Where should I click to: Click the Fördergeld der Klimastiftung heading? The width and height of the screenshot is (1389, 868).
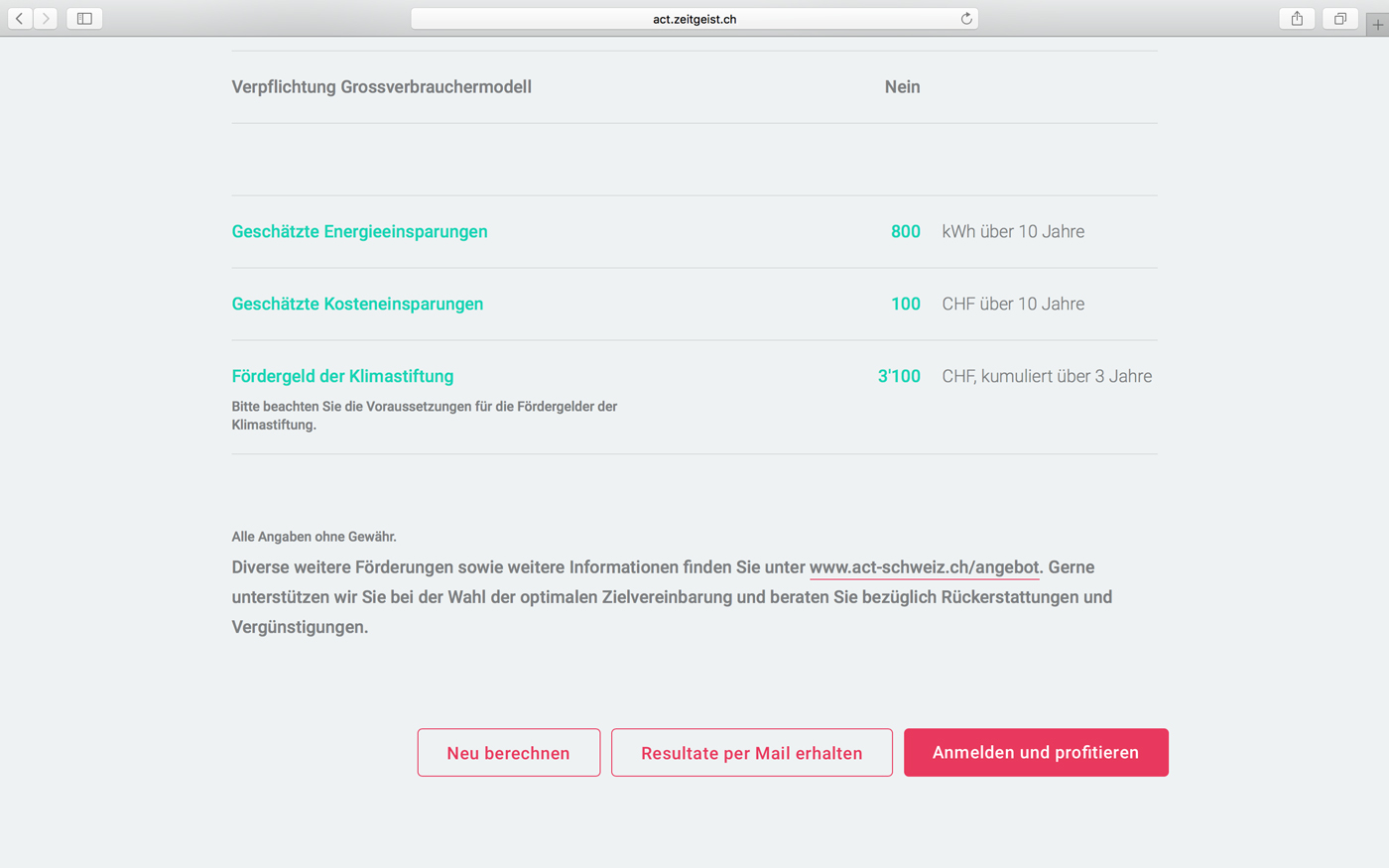342,376
